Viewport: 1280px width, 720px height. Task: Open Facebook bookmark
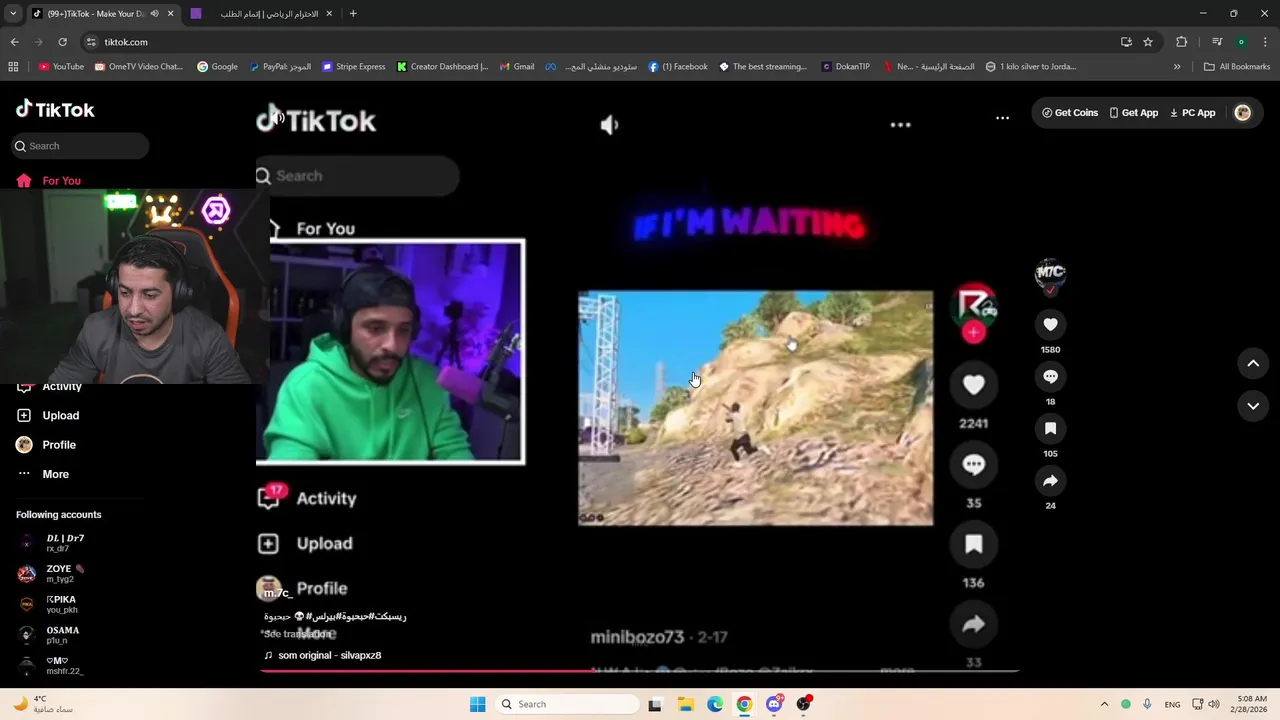[678, 67]
